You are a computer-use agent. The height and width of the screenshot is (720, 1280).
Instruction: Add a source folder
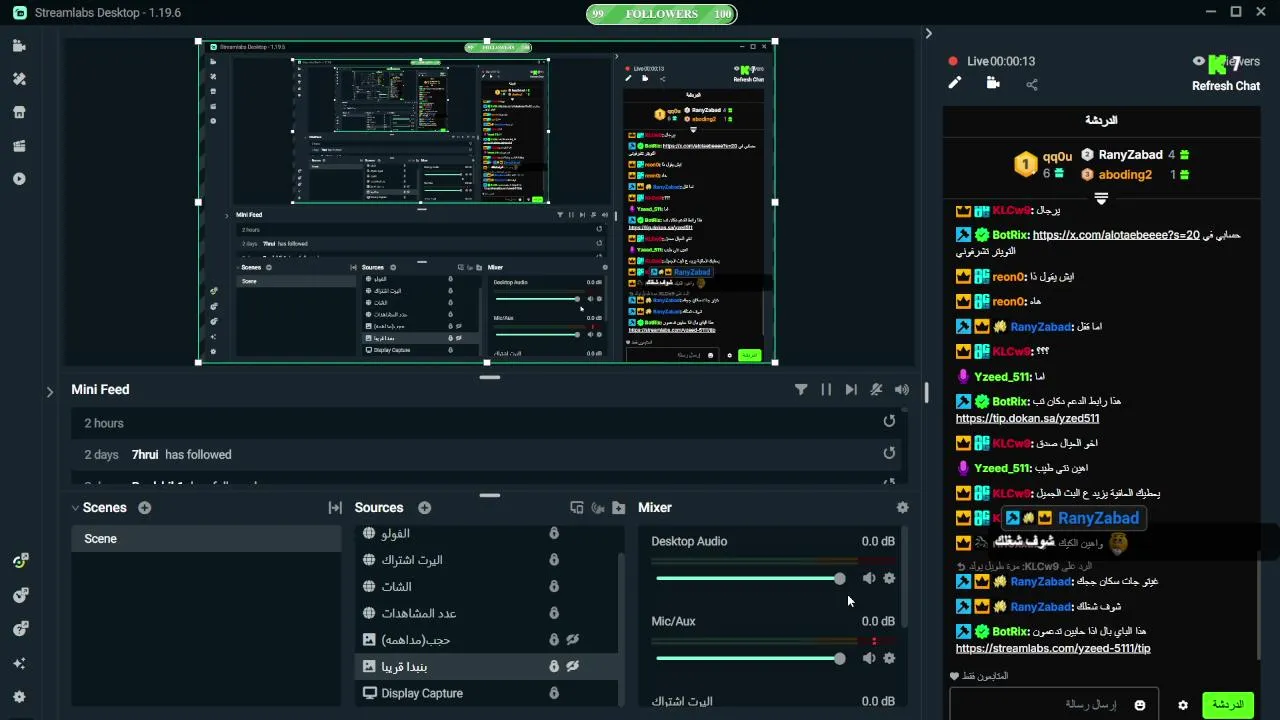pos(619,508)
